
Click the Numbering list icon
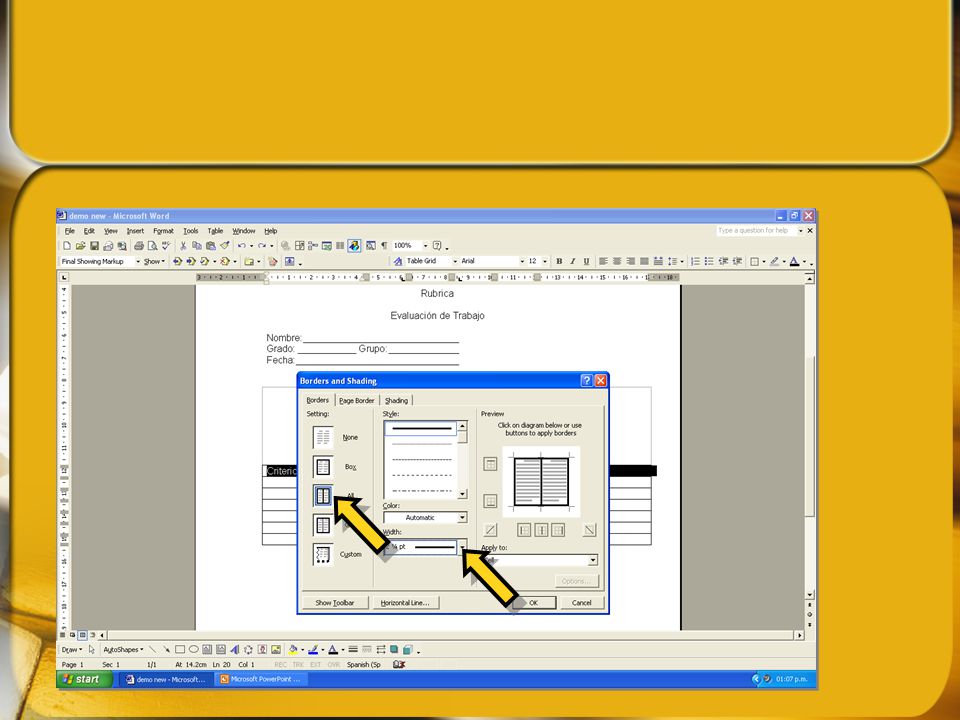696,261
